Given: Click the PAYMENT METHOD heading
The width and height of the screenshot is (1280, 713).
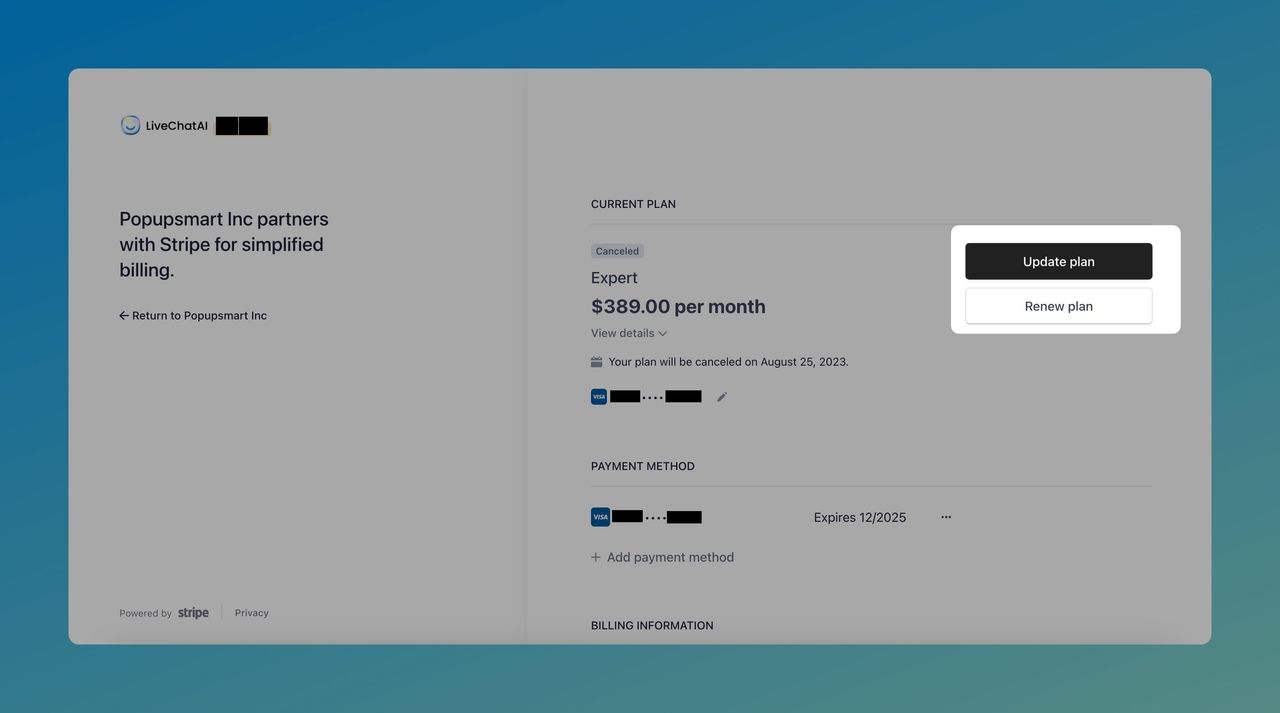Looking at the screenshot, I should coord(643,466).
